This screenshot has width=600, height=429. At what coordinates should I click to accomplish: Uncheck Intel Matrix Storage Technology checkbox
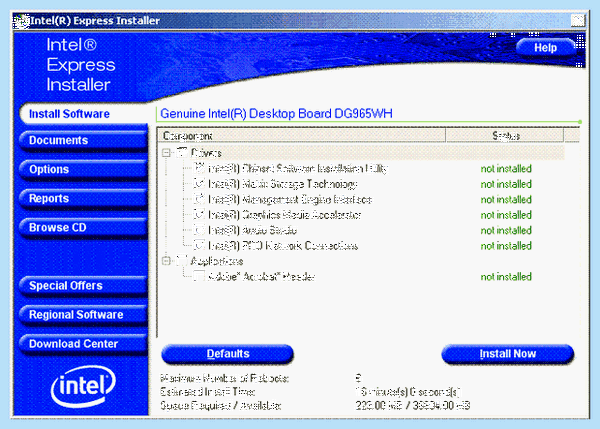pos(199,184)
